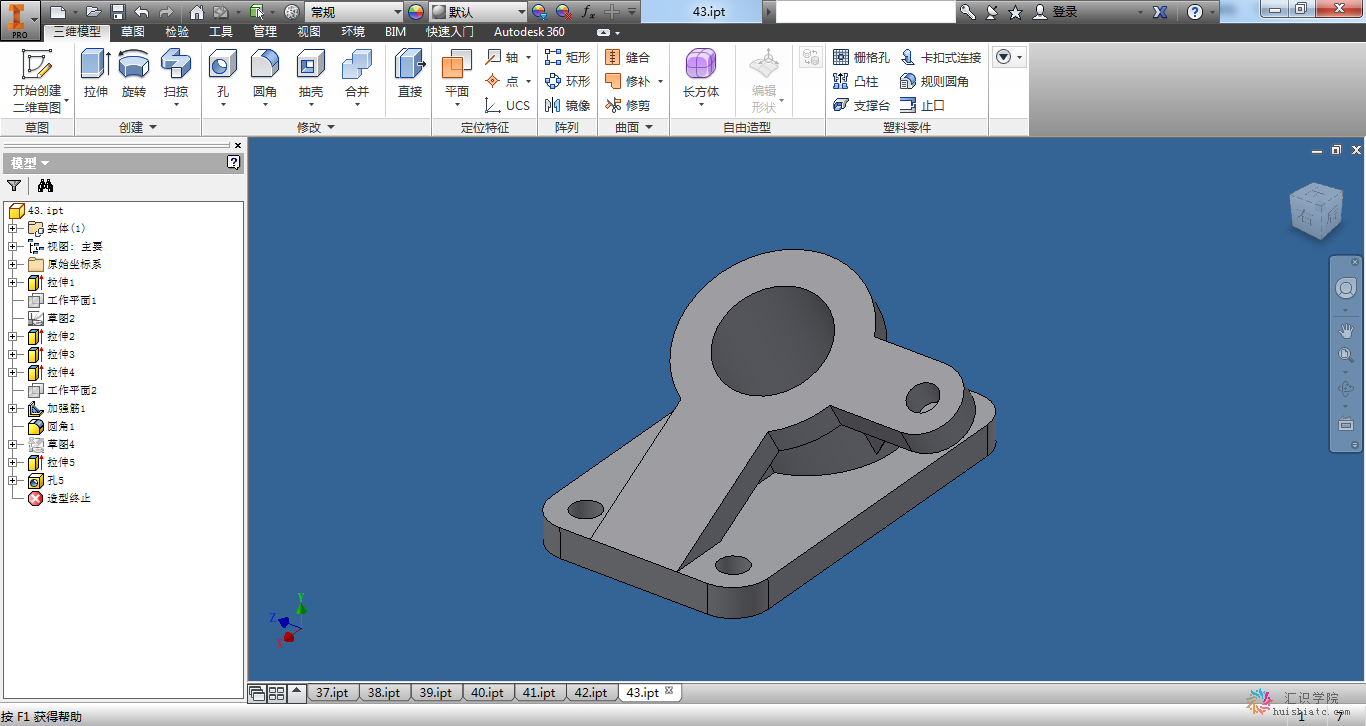Open the Autodesk 360 ribbon tab
1366x726 pixels.
(x=529, y=31)
